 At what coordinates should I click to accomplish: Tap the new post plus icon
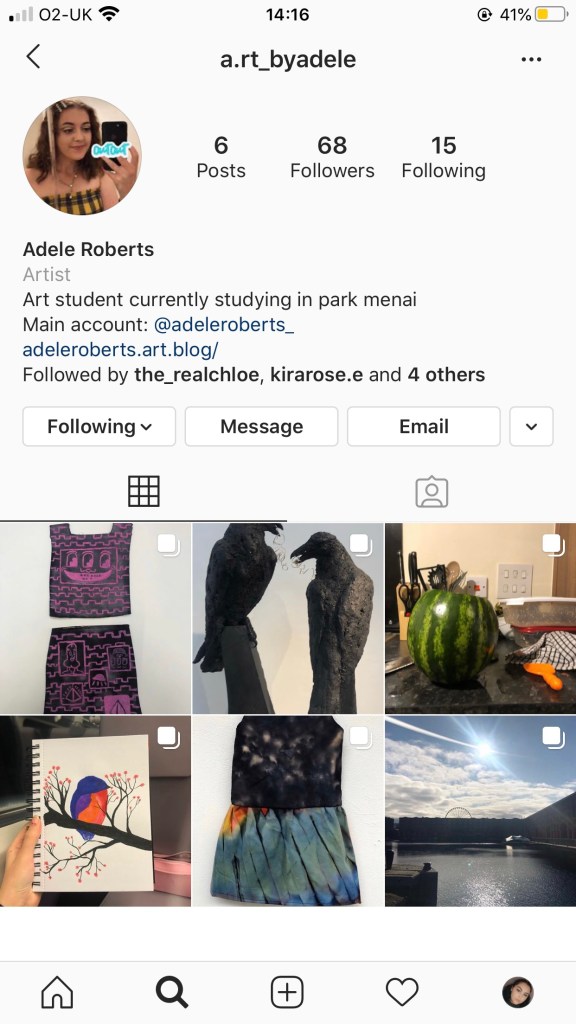pos(287,992)
